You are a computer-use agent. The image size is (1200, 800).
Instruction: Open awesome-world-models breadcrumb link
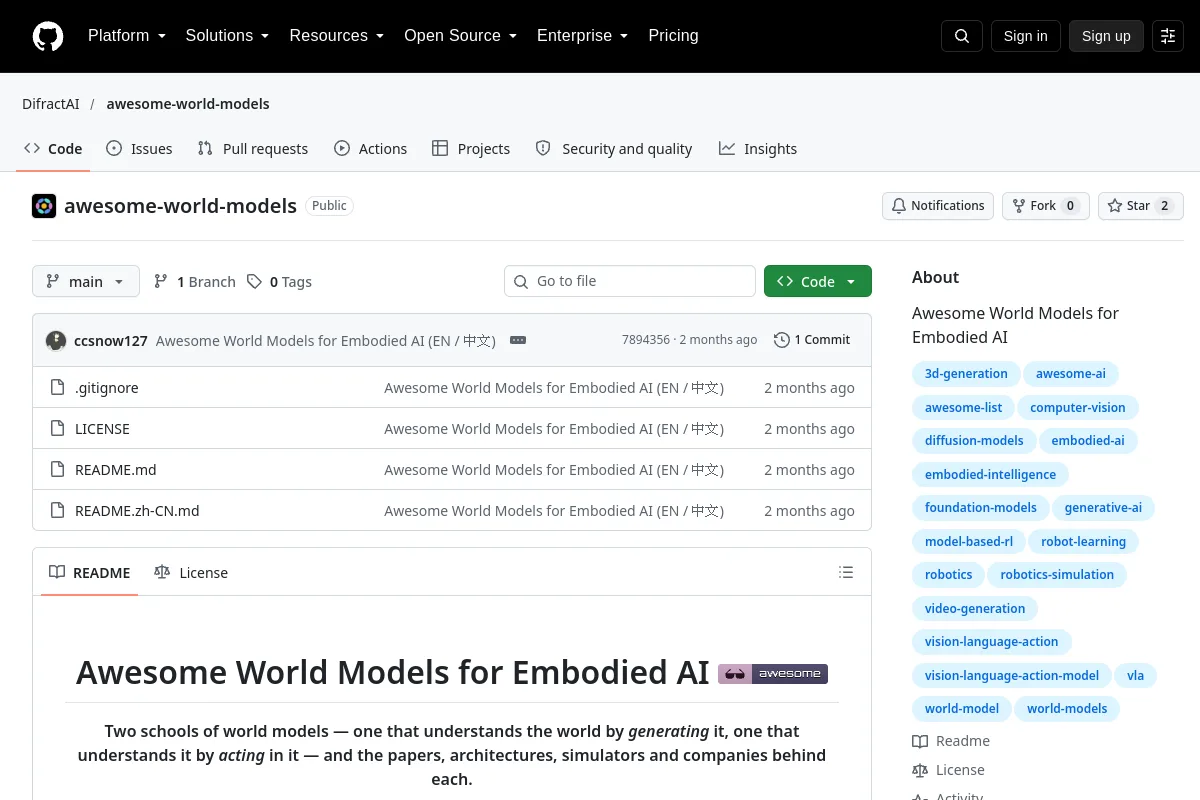188,104
